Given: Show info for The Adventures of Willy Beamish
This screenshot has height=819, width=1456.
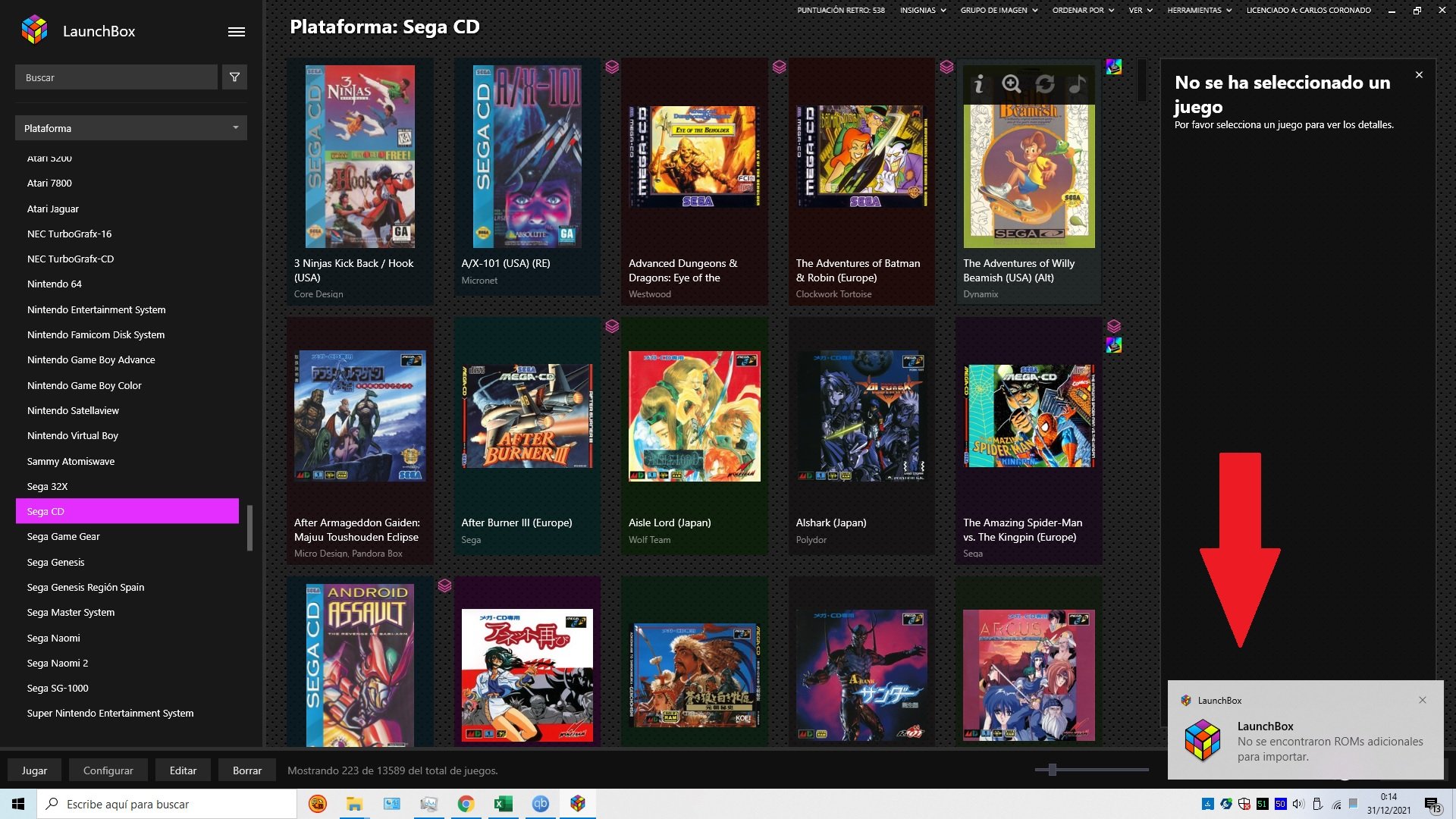Looking at the screenshot, I should pyautogui.click(x=979, y=84).
